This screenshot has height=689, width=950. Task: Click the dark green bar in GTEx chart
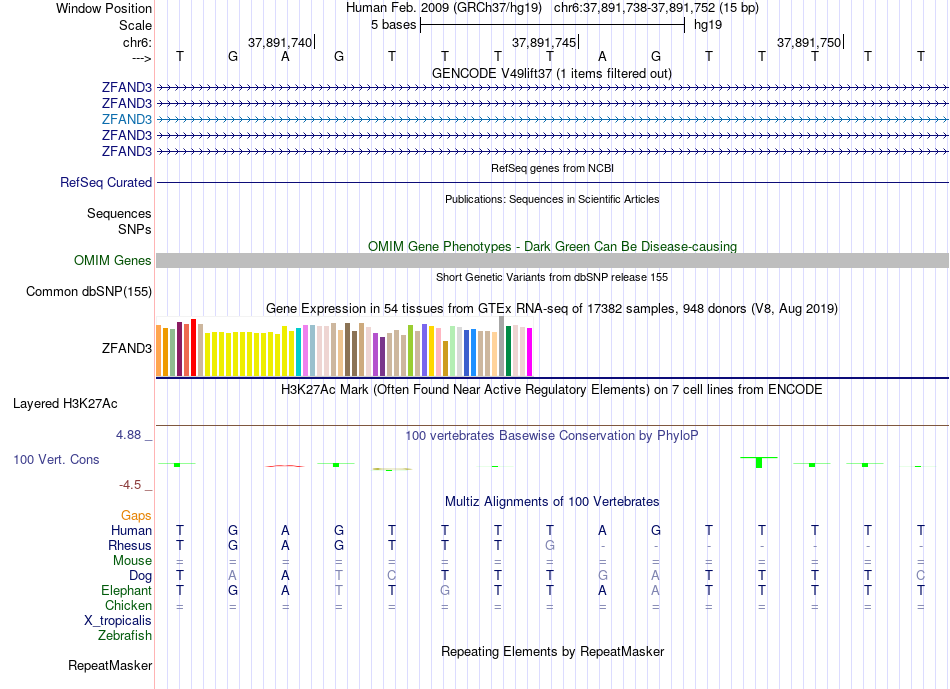(x=509, y=351)
